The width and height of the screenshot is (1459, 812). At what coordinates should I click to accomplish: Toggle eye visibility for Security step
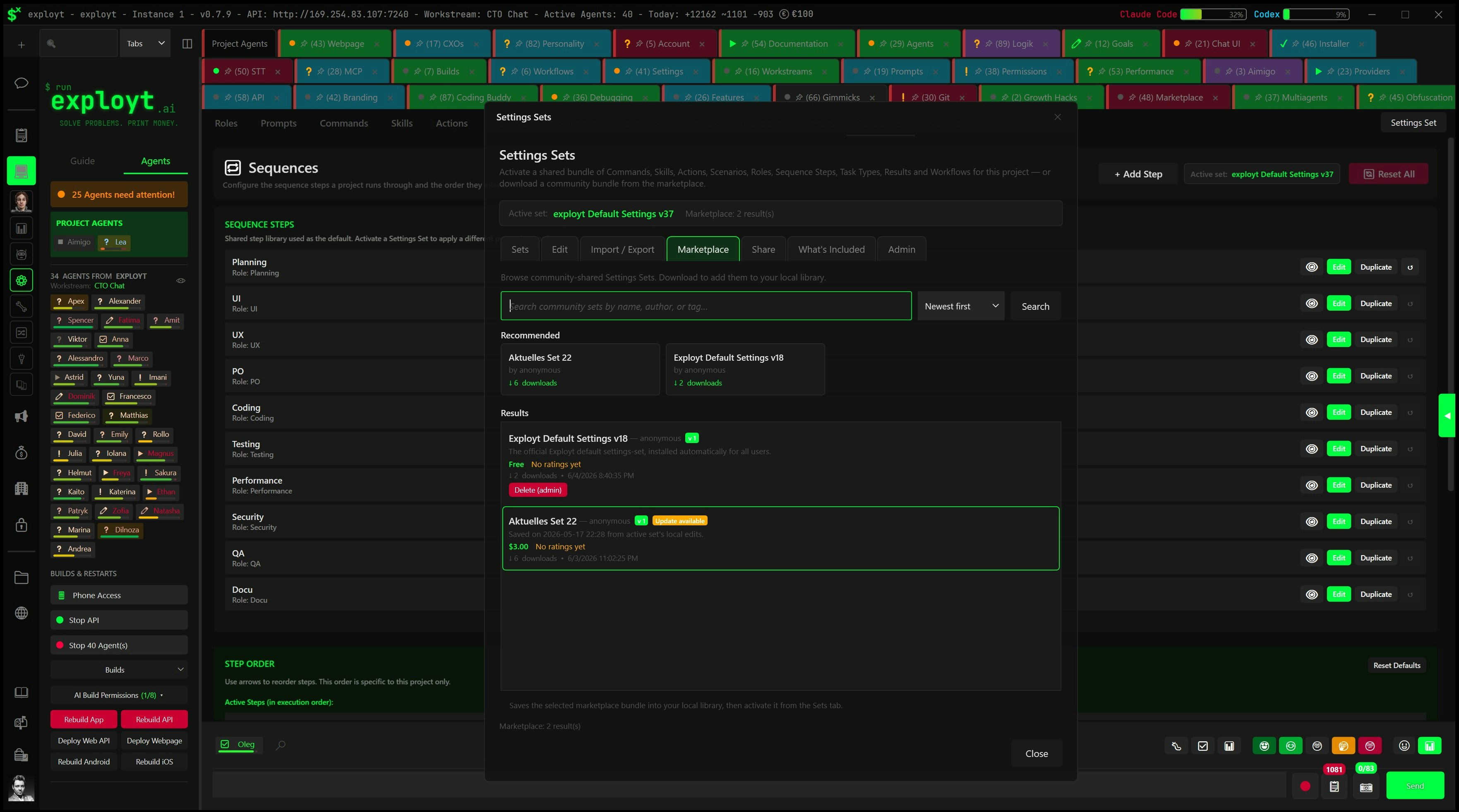tap(1312, 522)
